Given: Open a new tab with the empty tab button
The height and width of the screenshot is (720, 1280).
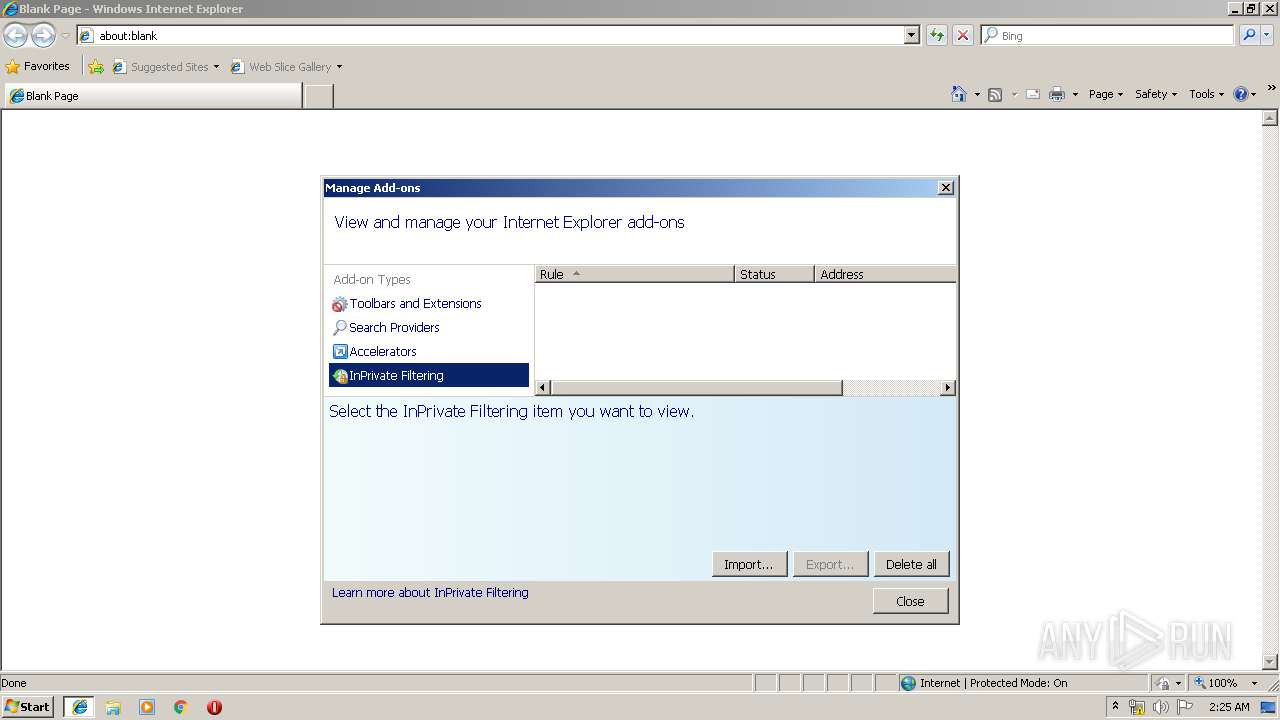Looking at the screenshot, I should [x=318, y=96].
